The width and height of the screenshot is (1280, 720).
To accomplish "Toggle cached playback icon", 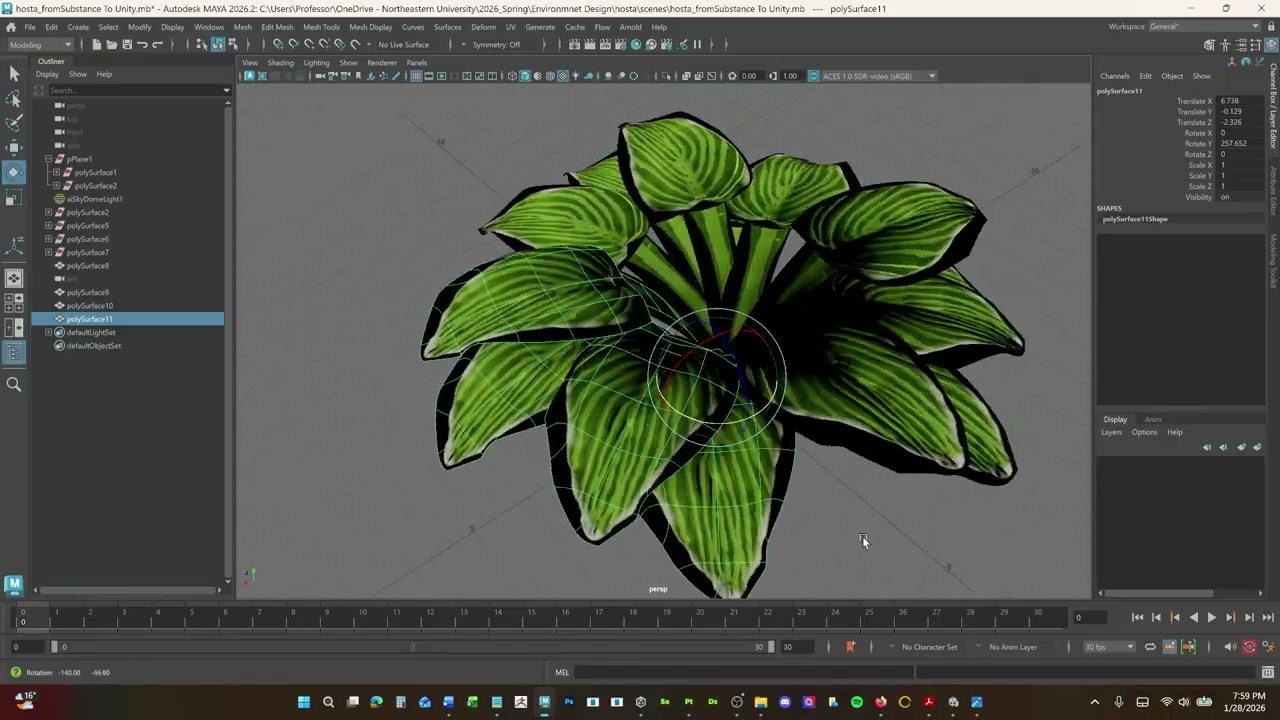I will click(1170, 647).
